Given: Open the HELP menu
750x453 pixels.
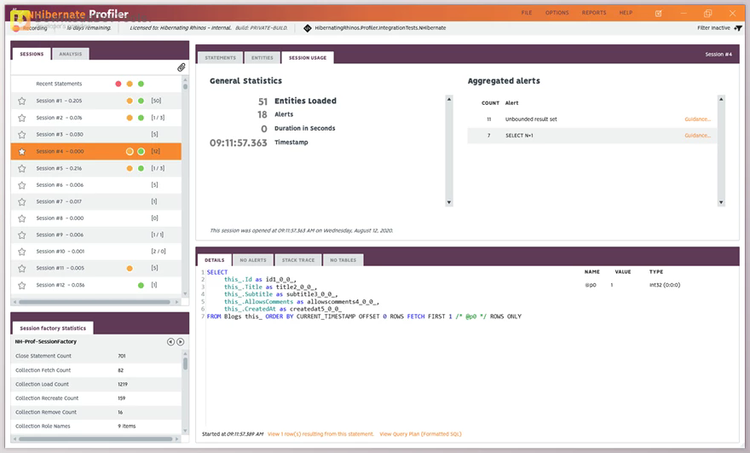Looking at the screenshot, I should 626,13.
